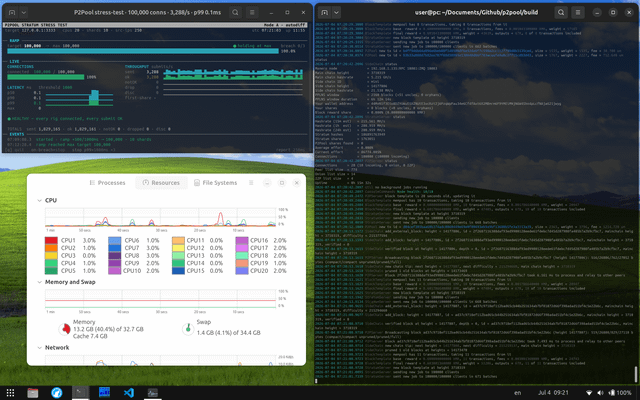
Task: Collapse the Network section
Action: (40, 348)
